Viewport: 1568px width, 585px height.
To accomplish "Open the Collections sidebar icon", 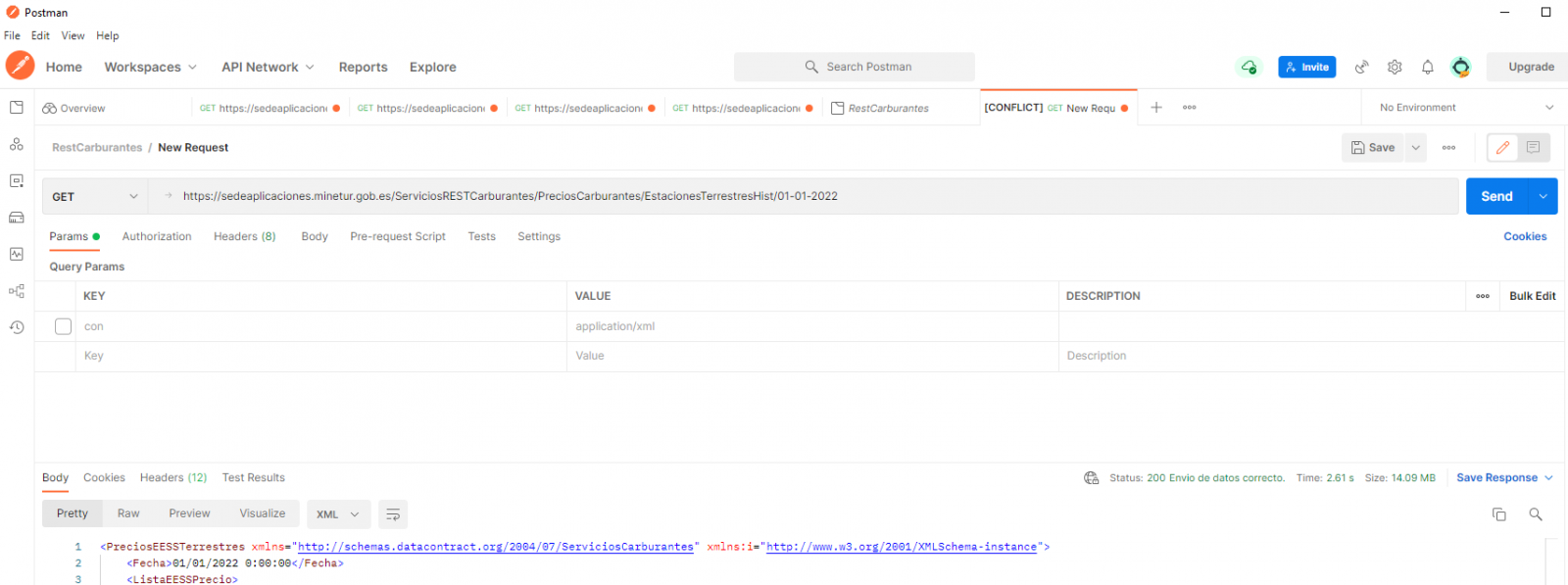I will [x=17, y=108].
